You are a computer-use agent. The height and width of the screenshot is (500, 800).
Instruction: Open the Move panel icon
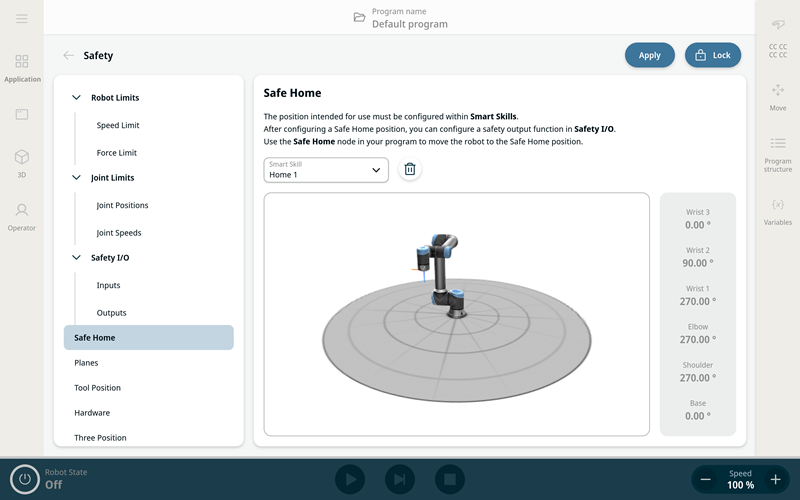[777, 96]
